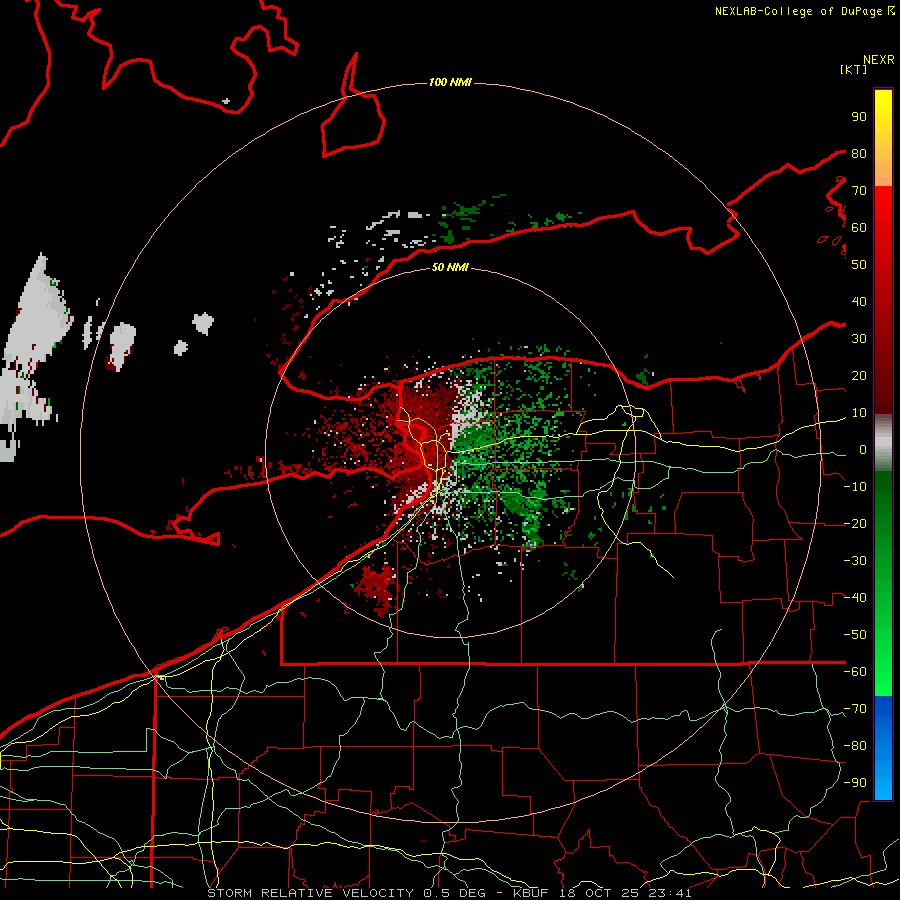Click the 10 value on the velocity scale
The image size is (900, 900).
point(859,413)
